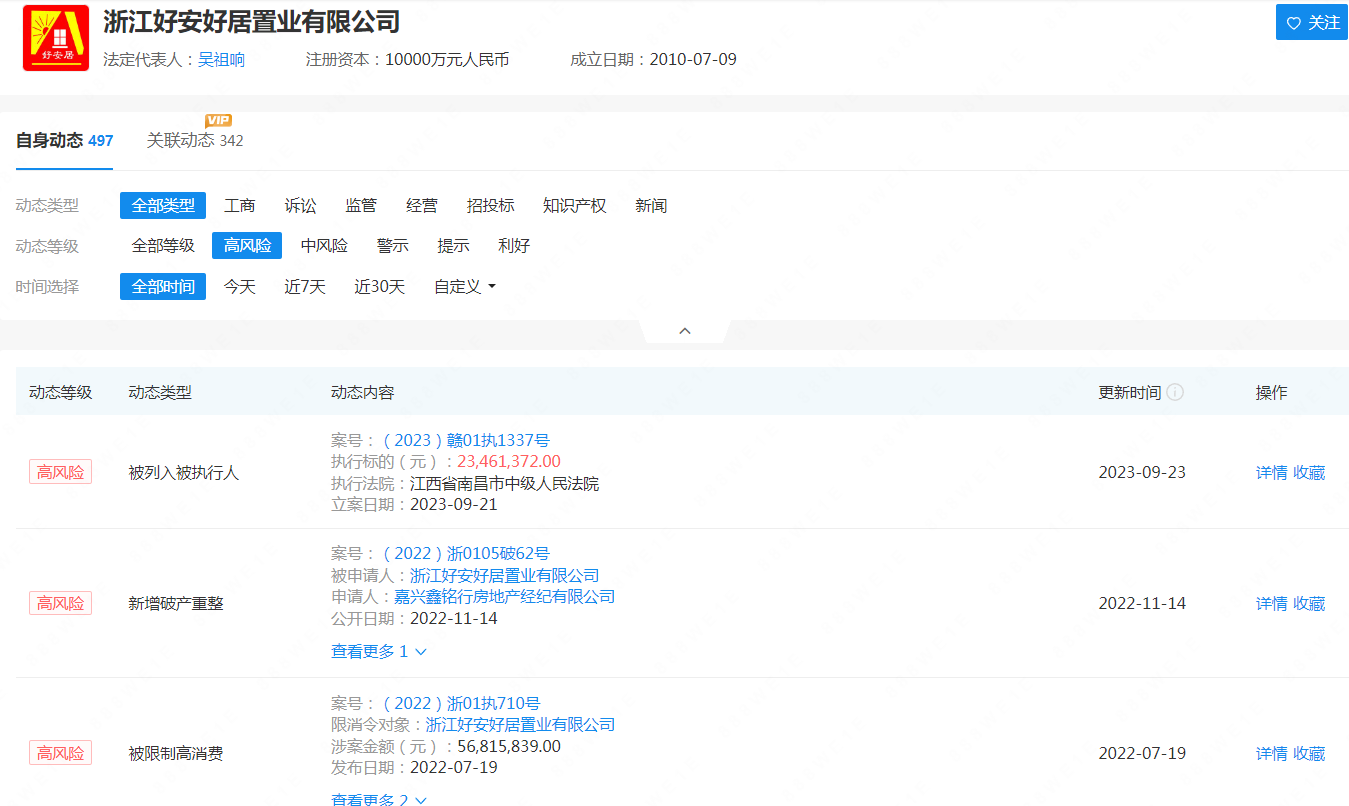The image size is (1349, 806).
Task: Click 高风险 tag in the 被列入被执行人 row
Action: (x=60, y=472)
